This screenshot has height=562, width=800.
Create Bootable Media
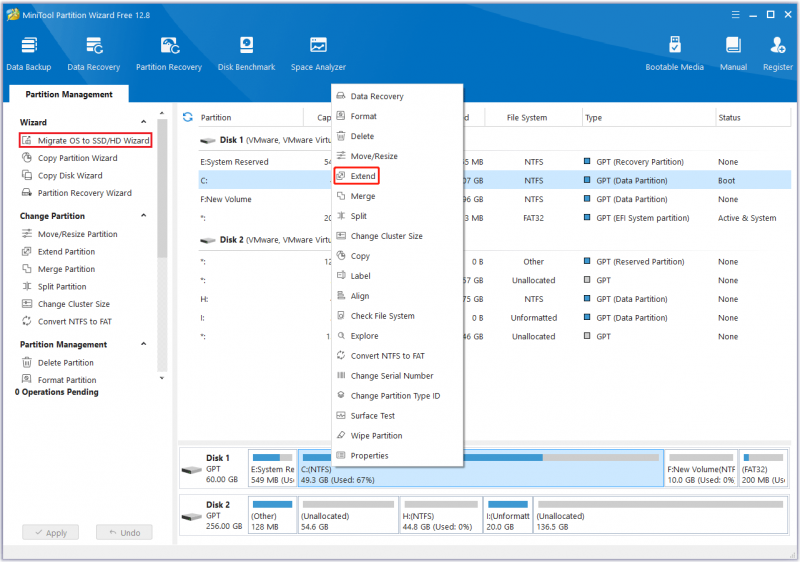674,54
